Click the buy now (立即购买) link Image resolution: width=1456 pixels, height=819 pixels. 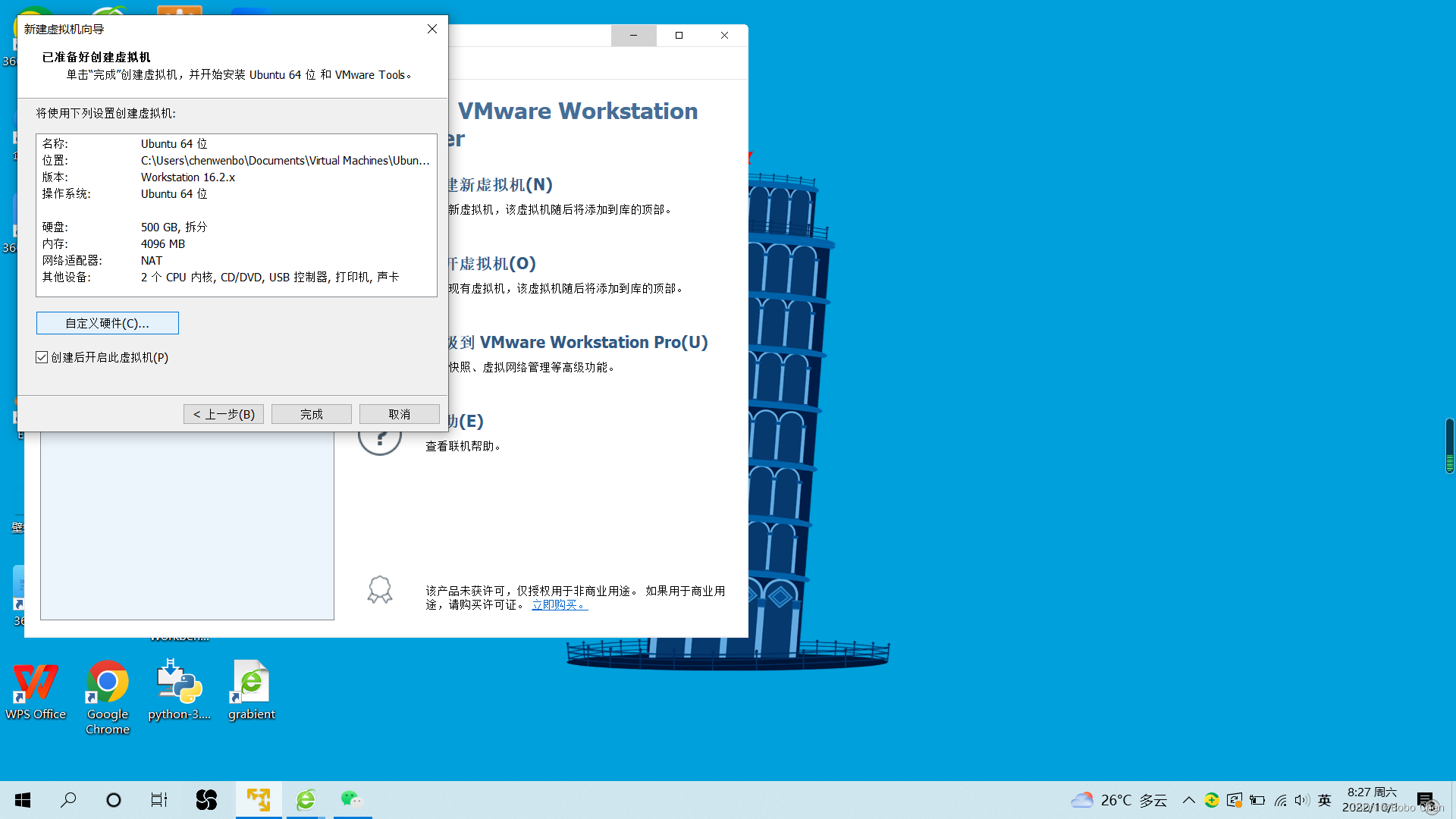(559, 604)
